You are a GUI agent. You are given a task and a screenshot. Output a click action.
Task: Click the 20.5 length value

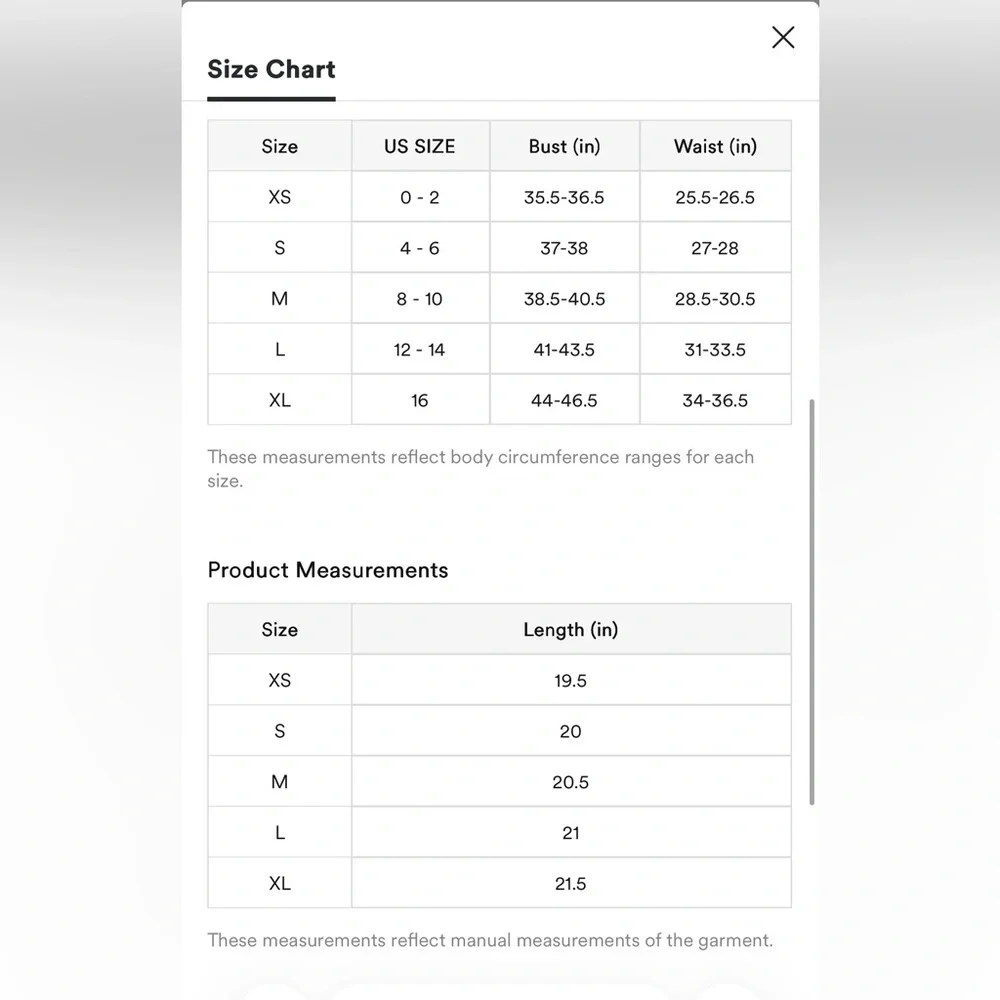click(x=570, y=782)
